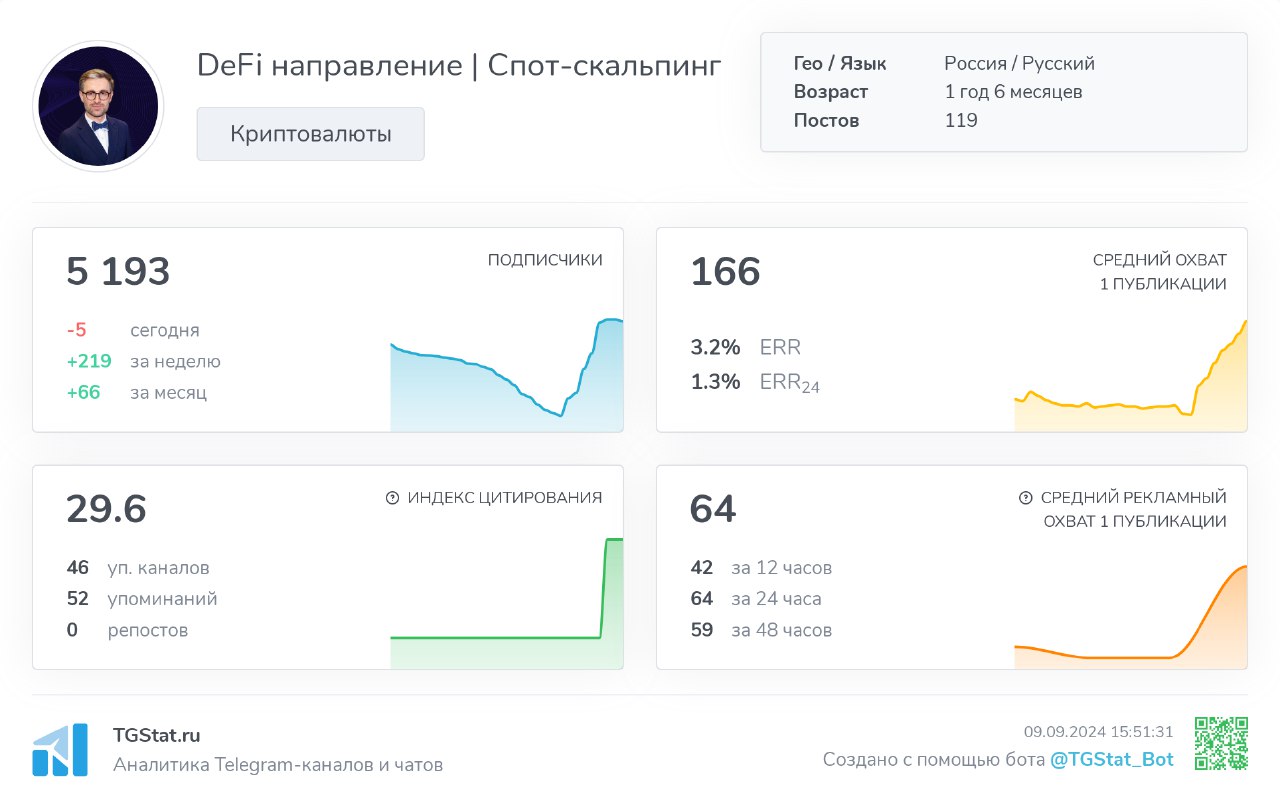Image resolution: width=1280 pixels, height=803 pixels.
Task: Click the 1 год 6 месяцев value
Action: [x=1013, y=92]
